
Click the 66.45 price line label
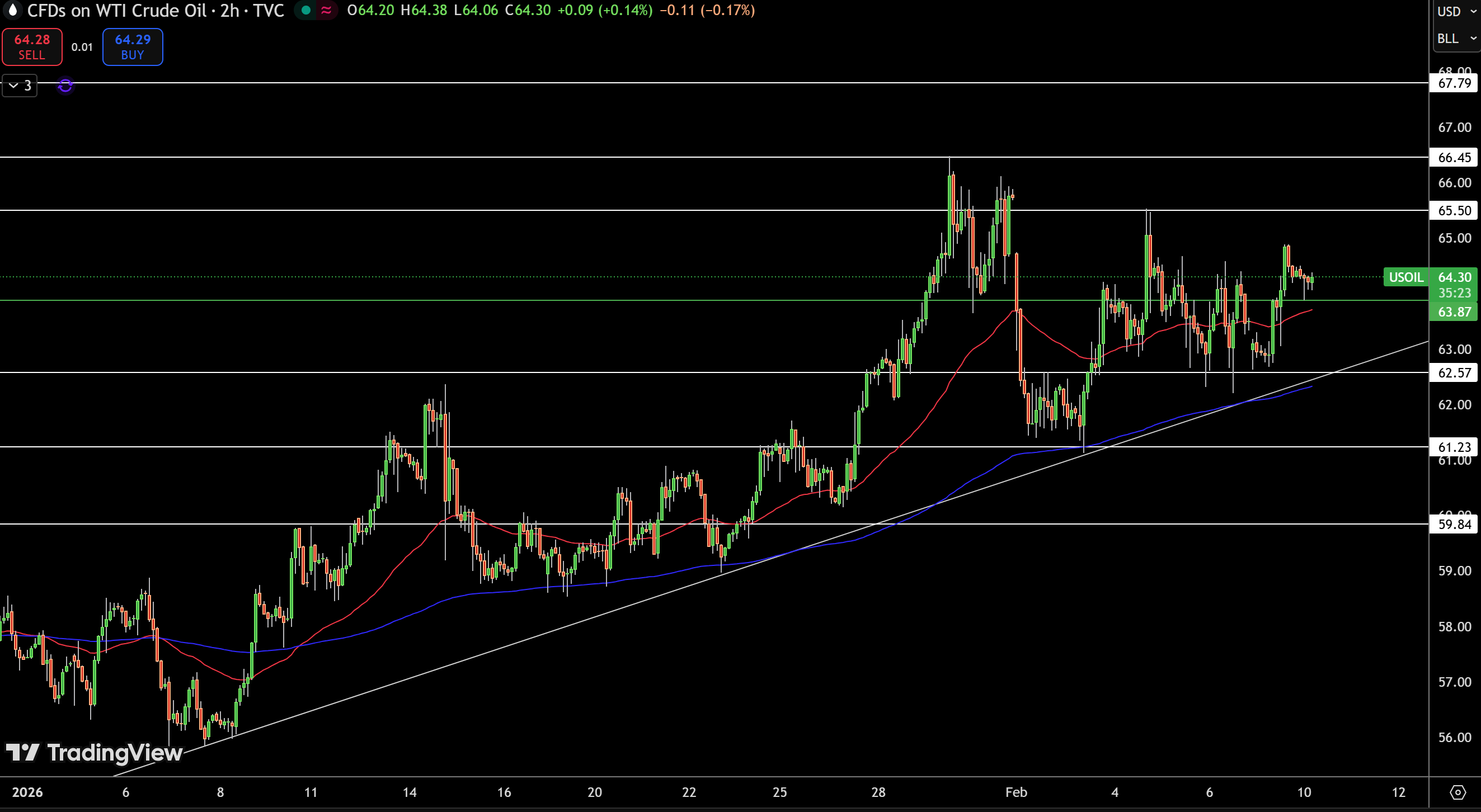[1454, 158]
